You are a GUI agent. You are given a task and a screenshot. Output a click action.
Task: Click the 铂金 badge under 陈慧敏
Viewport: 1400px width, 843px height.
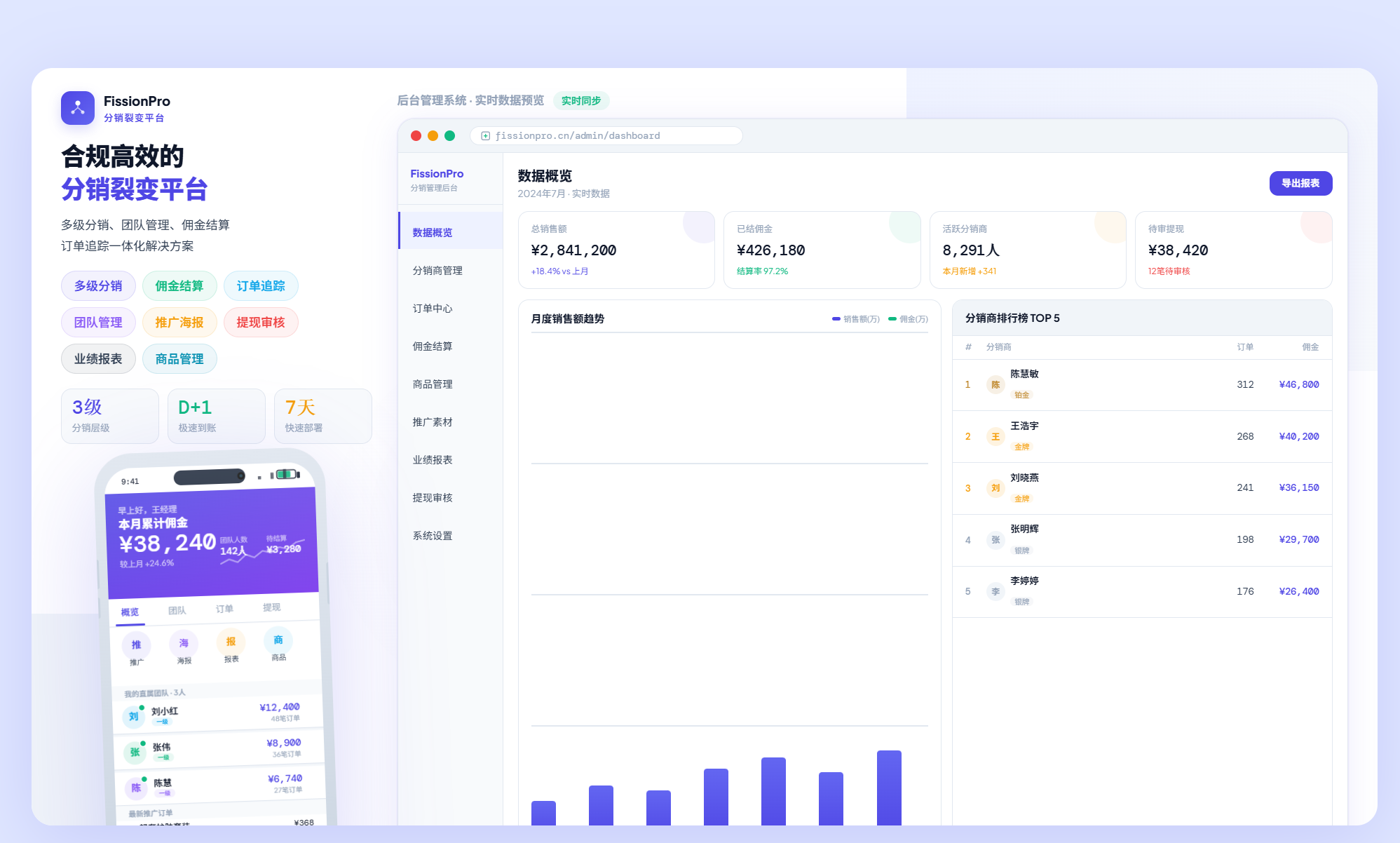(1022, 395)
